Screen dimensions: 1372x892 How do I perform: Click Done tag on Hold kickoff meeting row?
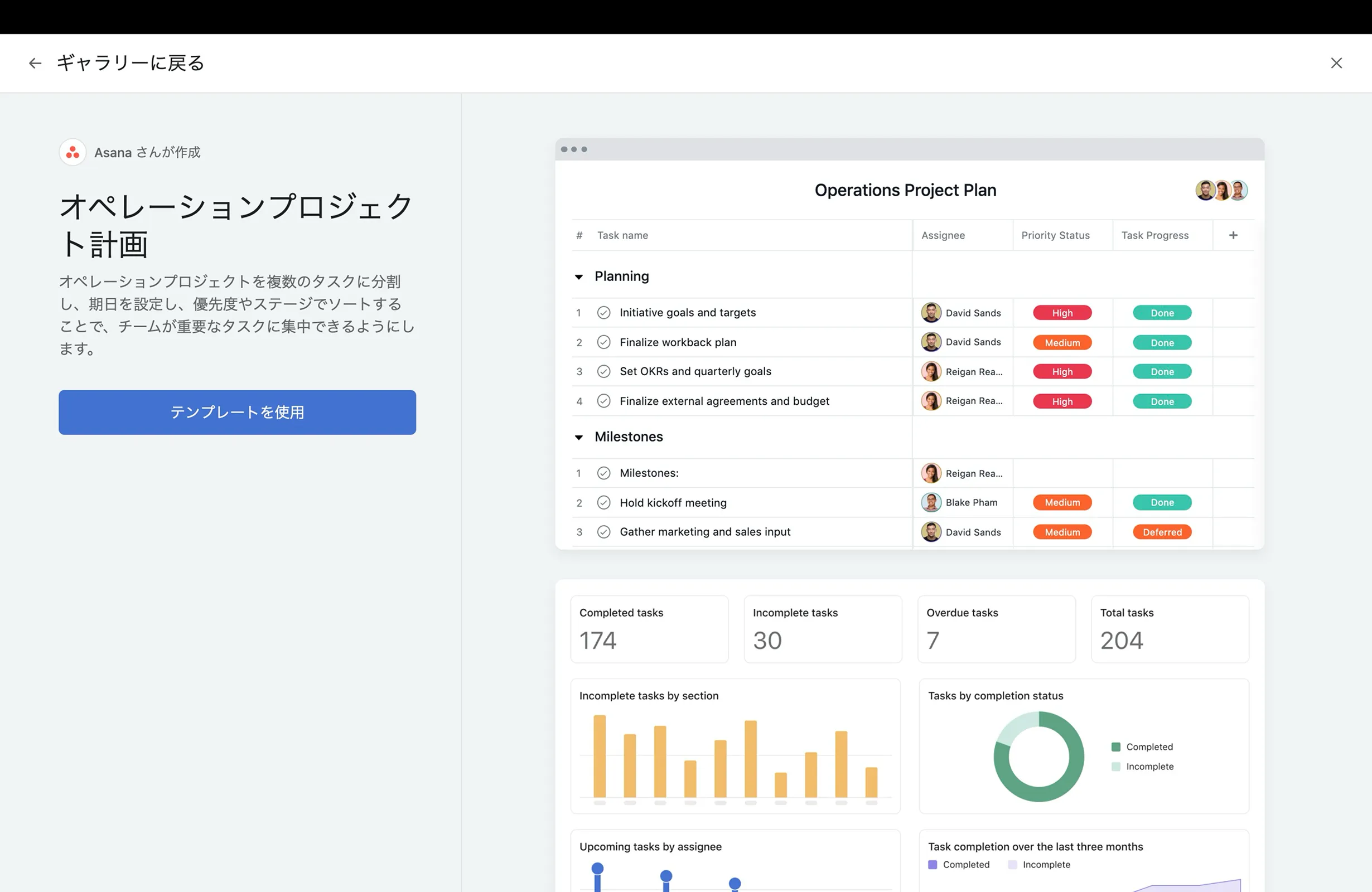[x=1162, y=502]
